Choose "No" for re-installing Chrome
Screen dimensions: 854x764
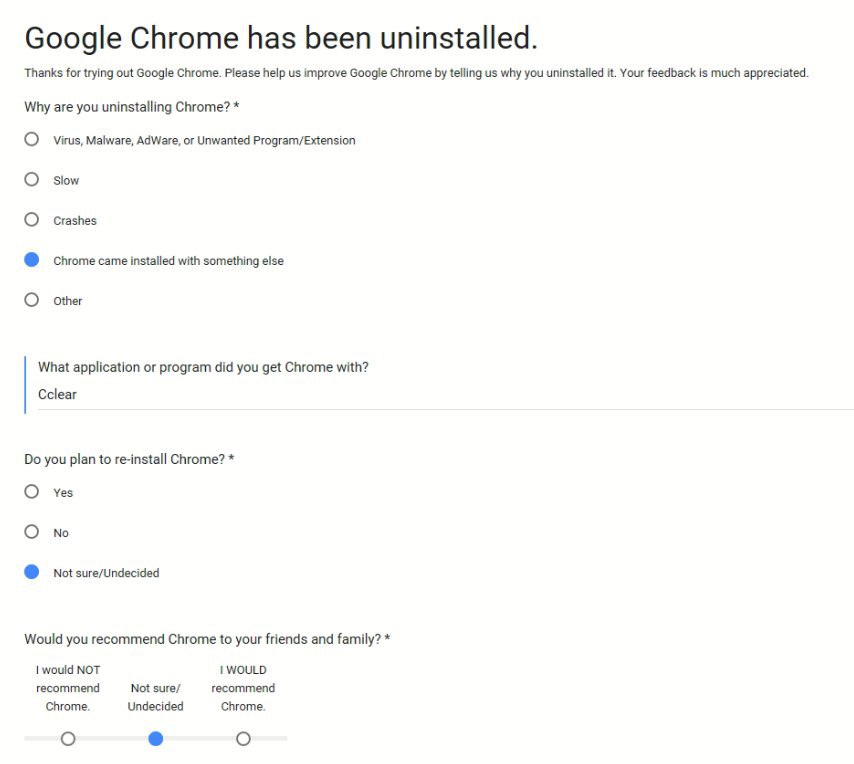tap(32, 532)
